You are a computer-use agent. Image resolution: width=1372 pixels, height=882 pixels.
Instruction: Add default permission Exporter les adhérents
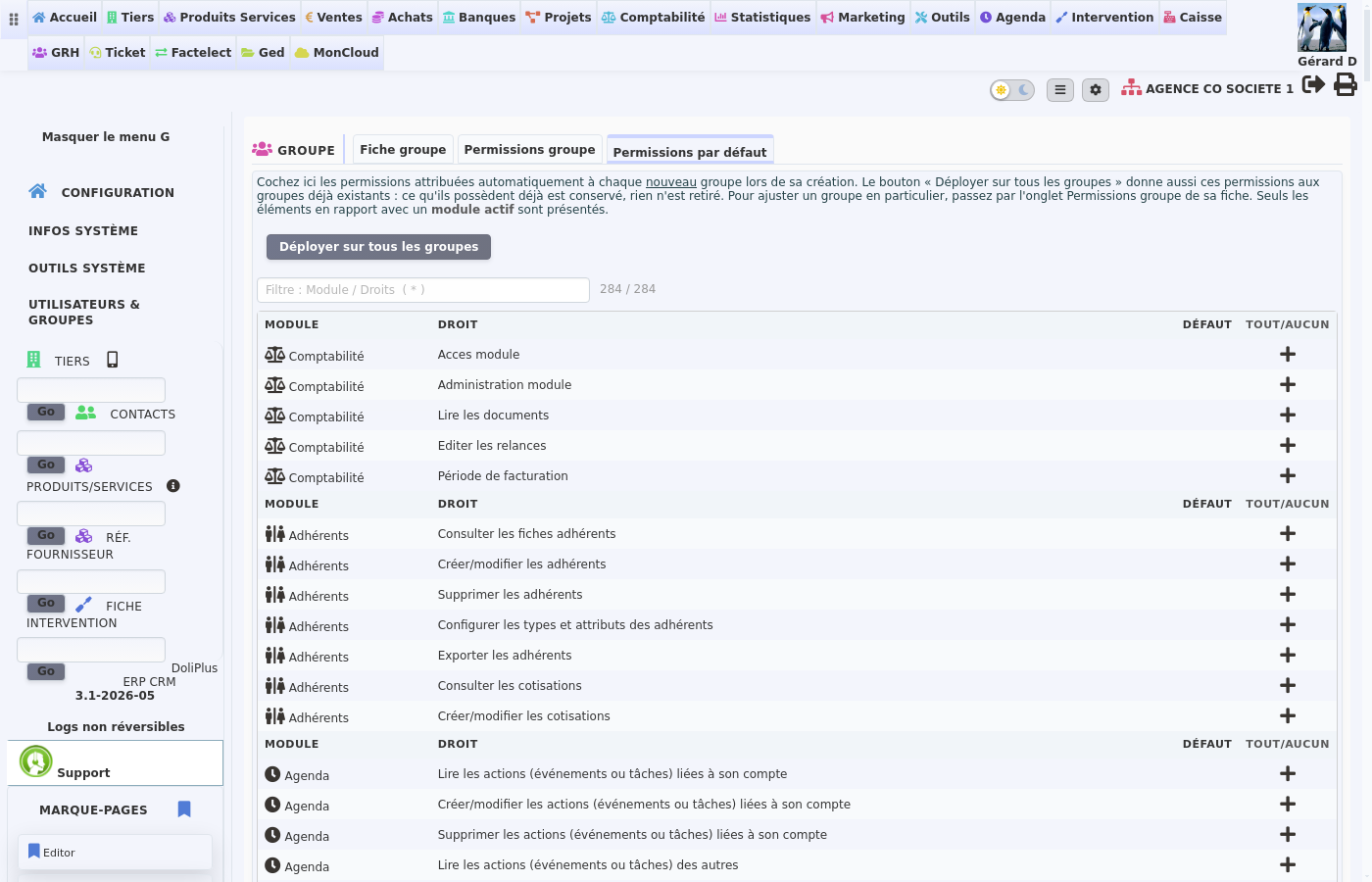click(x=1288, y=656)
